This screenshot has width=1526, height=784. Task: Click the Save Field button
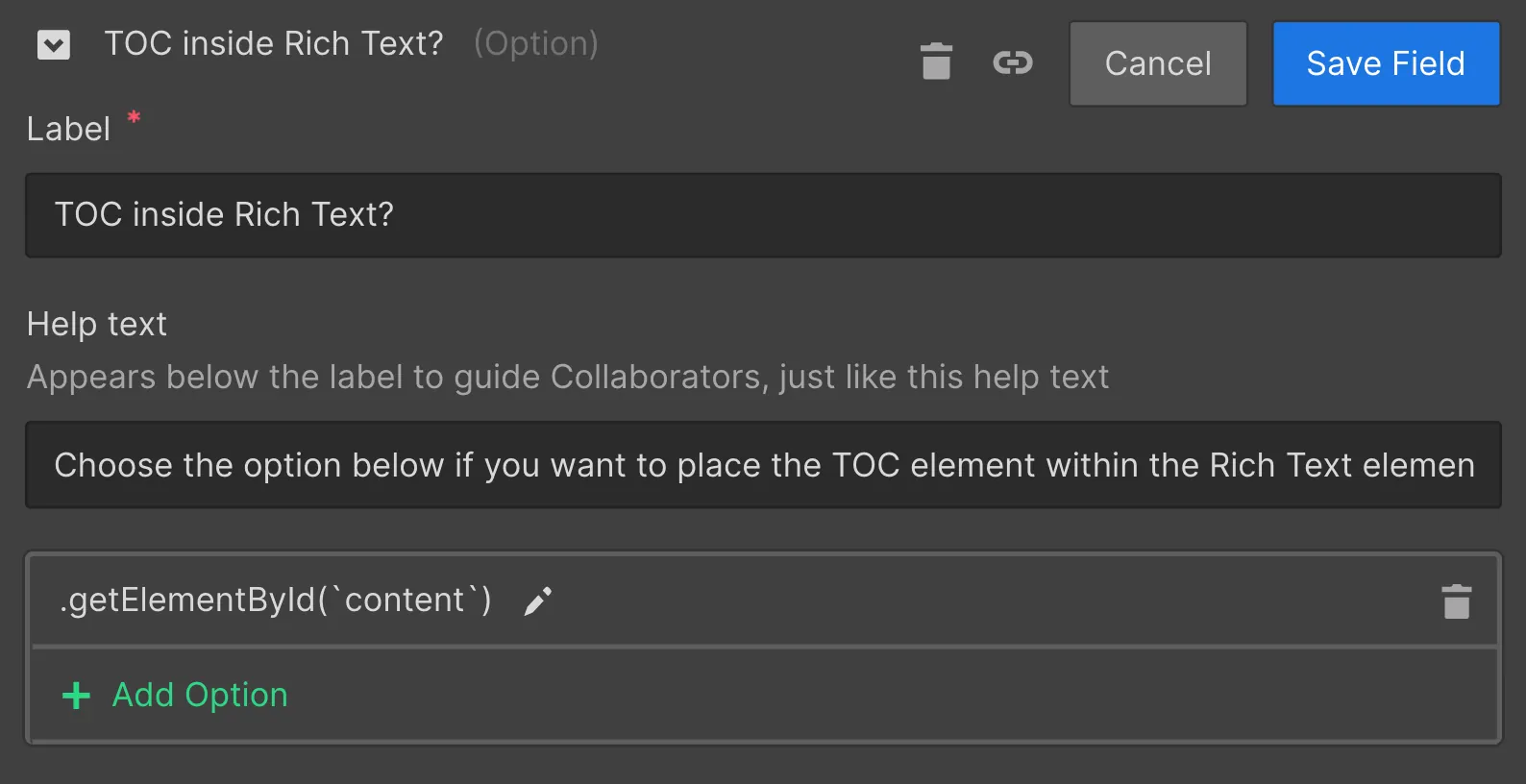1385,63
